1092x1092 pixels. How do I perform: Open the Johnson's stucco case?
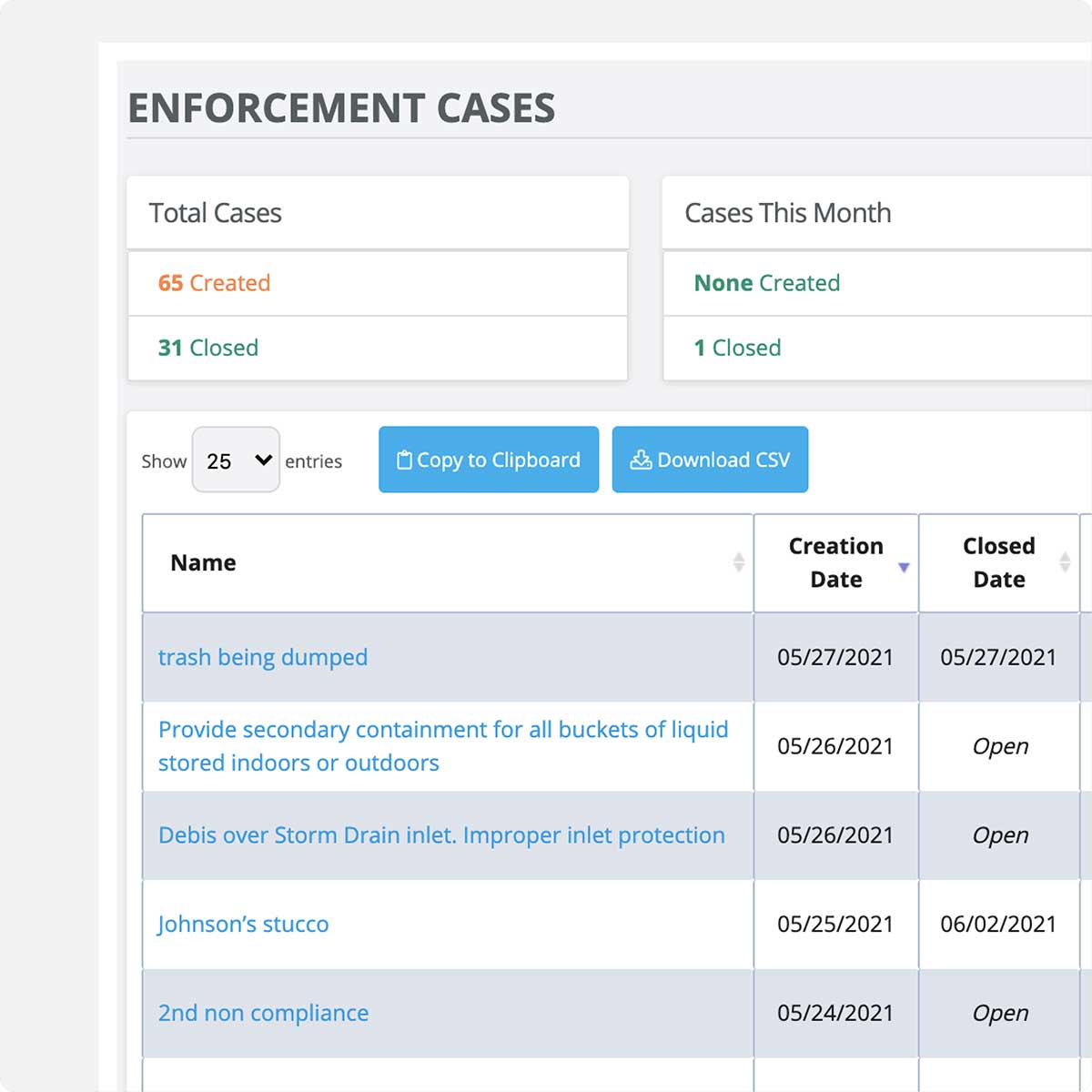(x=243, y=925)
